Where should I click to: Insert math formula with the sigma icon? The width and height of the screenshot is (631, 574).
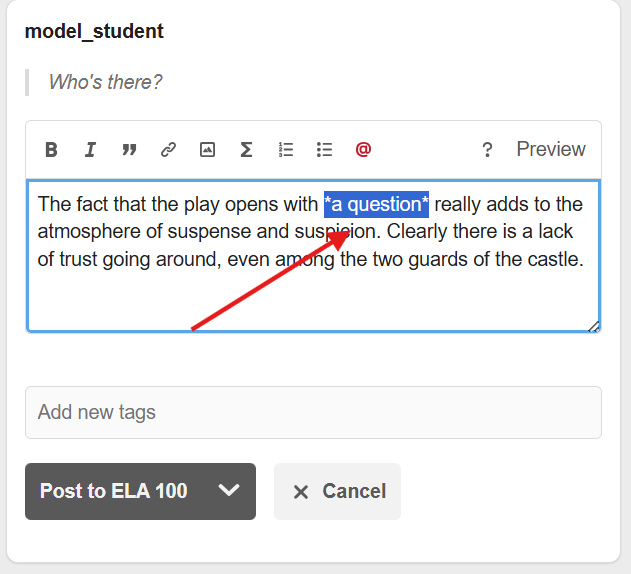tap(246, 150)
